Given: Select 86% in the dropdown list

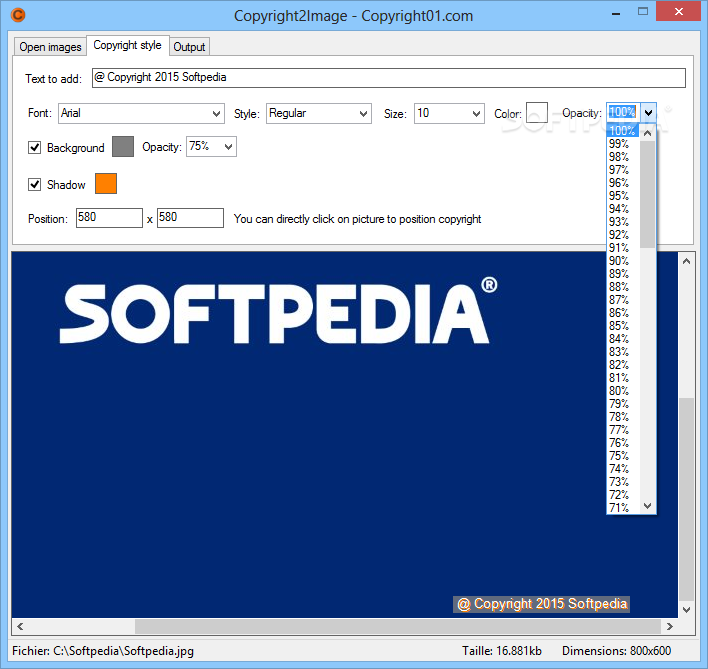Looking at the screenshot, I should point(623,313).
